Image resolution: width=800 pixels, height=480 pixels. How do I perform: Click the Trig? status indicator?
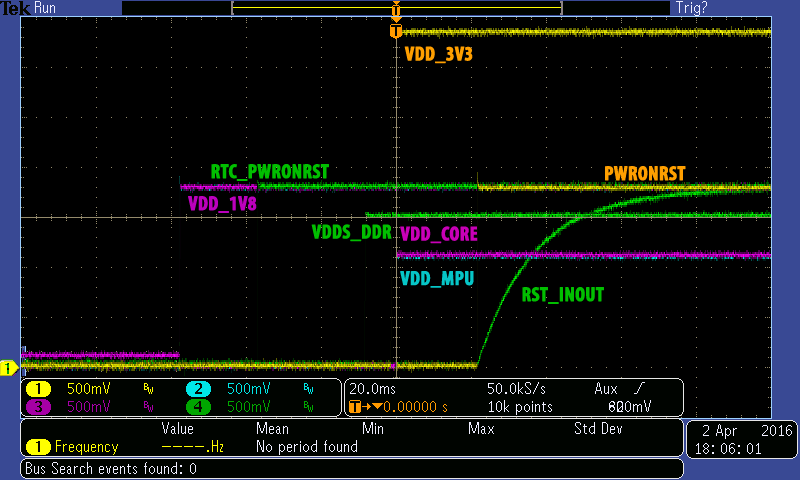691,8
